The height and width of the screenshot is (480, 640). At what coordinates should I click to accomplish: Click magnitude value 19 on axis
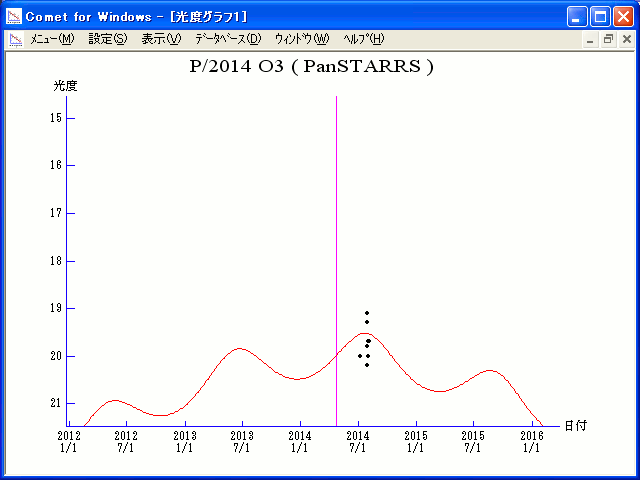coord(56,308)
